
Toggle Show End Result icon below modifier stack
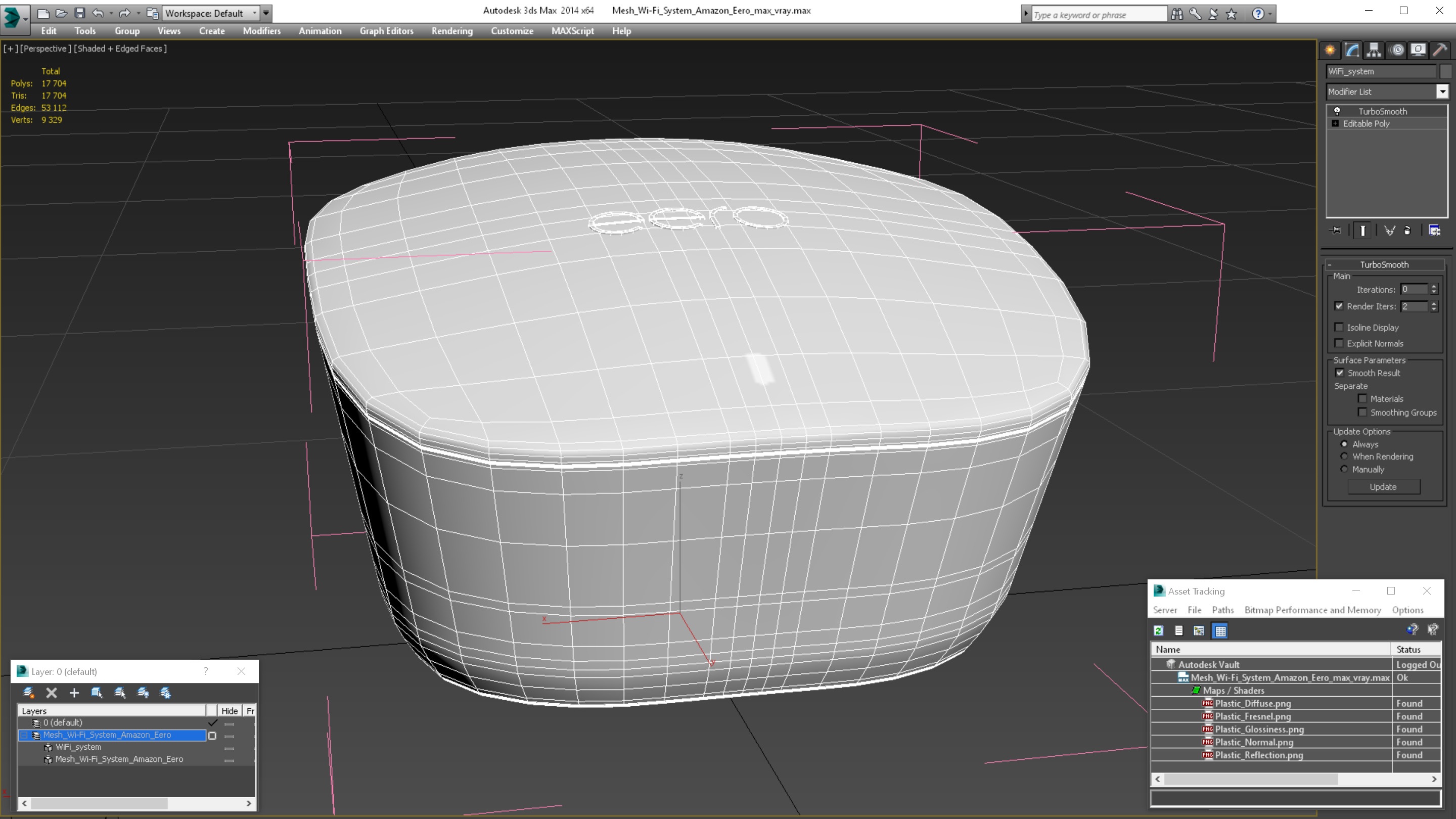coord(1363,230)
